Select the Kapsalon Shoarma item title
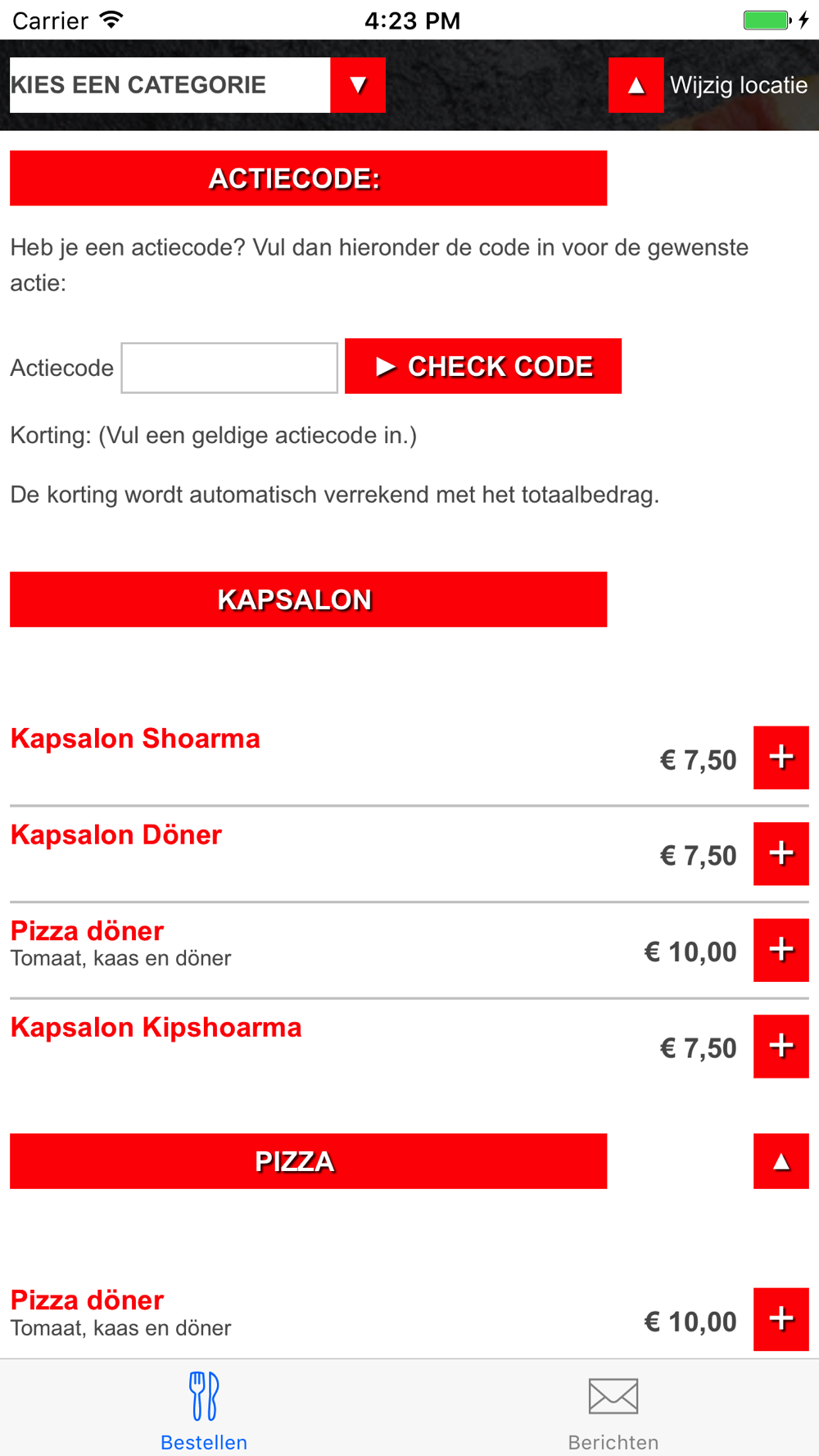This screenshot has width=819, height=1456. (135, 739)
